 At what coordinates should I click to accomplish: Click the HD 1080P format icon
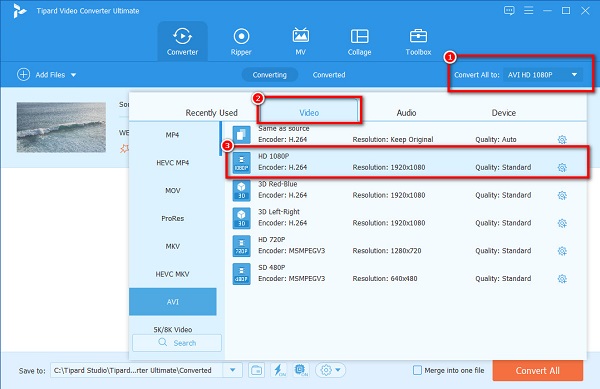pyautogui.click(x=241, y=163)
